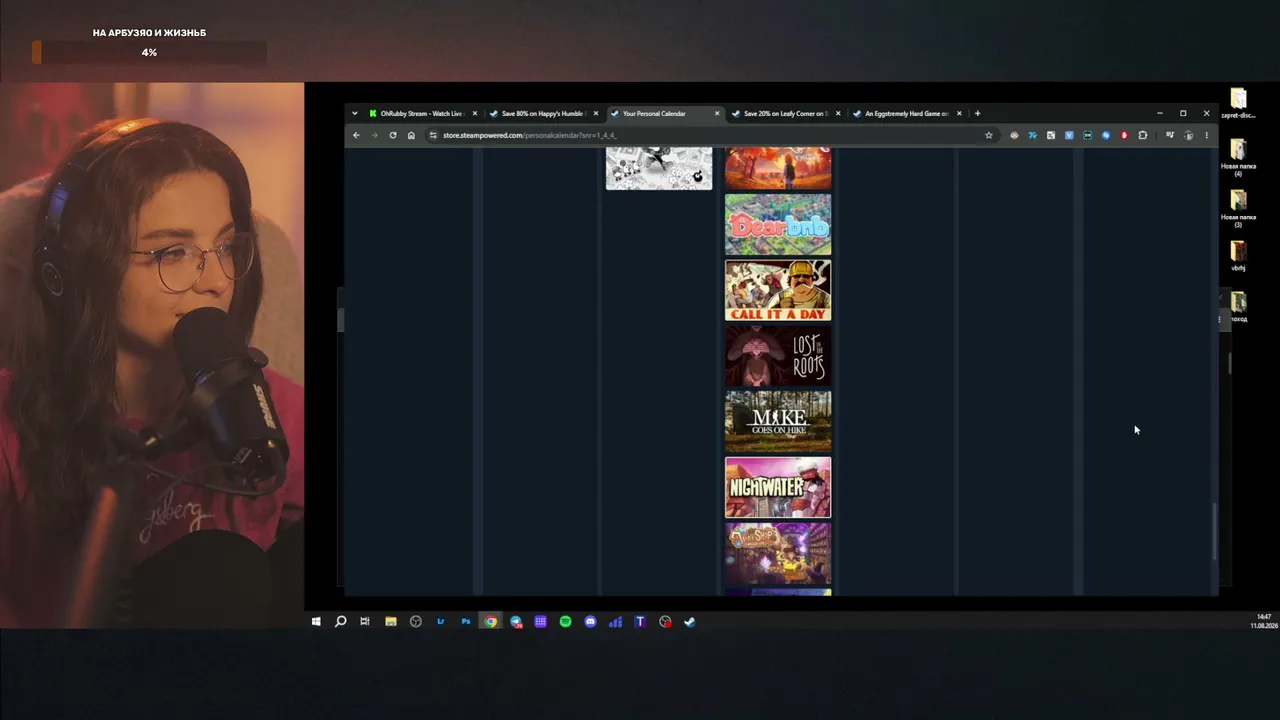Open the Lost in the Roots game capsule

(x=778, y=356)
